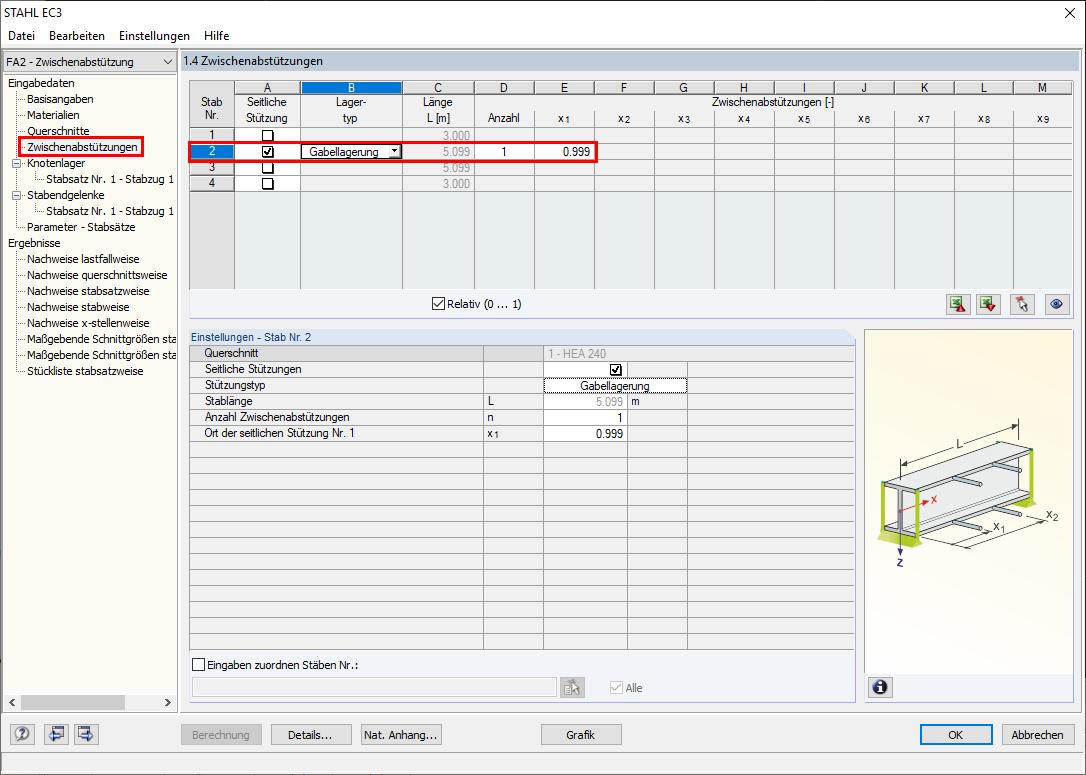Image resolution: width=1086 pixels, height=775 pixels.
Task: Click the Details... button
Action: coord(311,735)
